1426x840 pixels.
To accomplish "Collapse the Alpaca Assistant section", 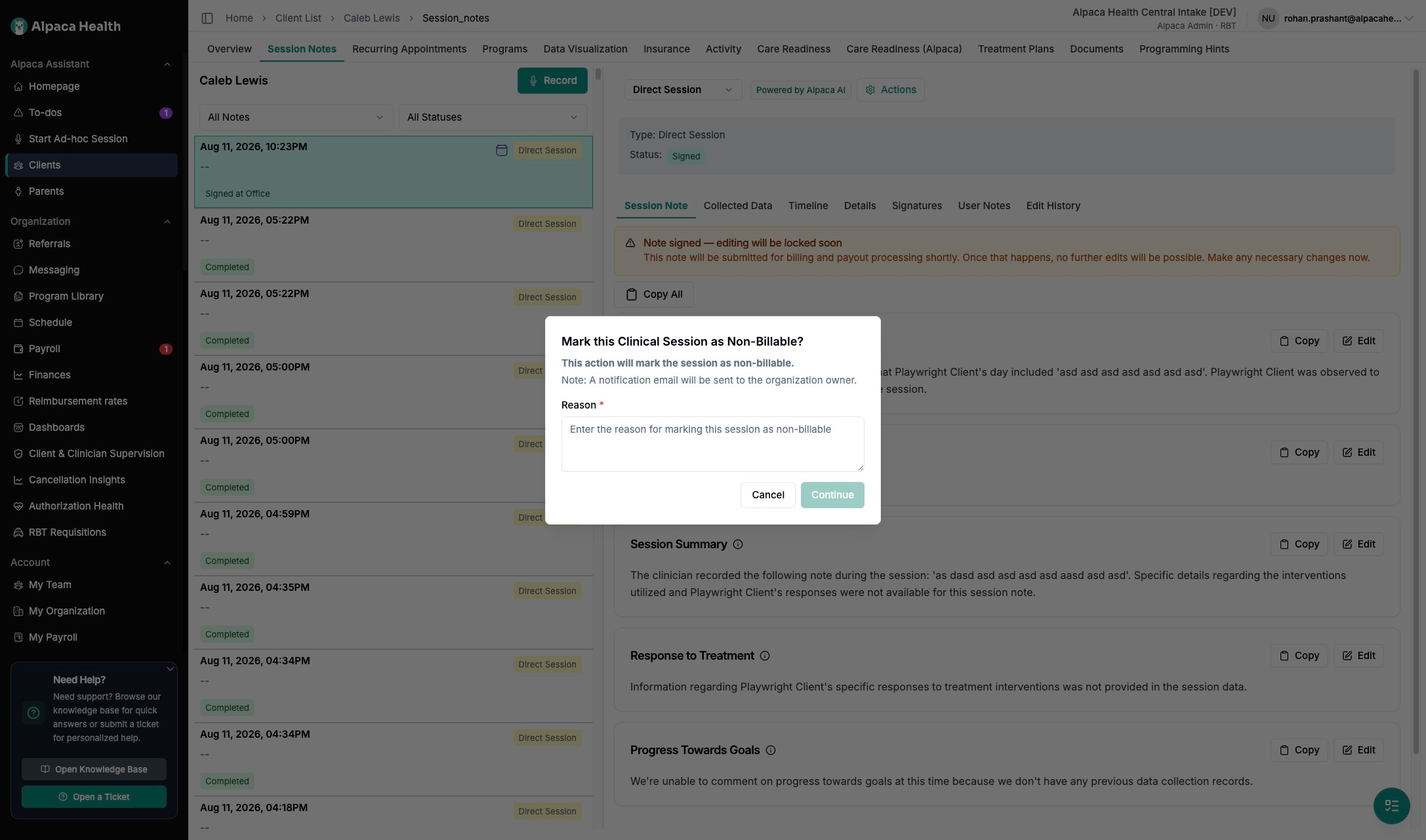I will [167, 64].
